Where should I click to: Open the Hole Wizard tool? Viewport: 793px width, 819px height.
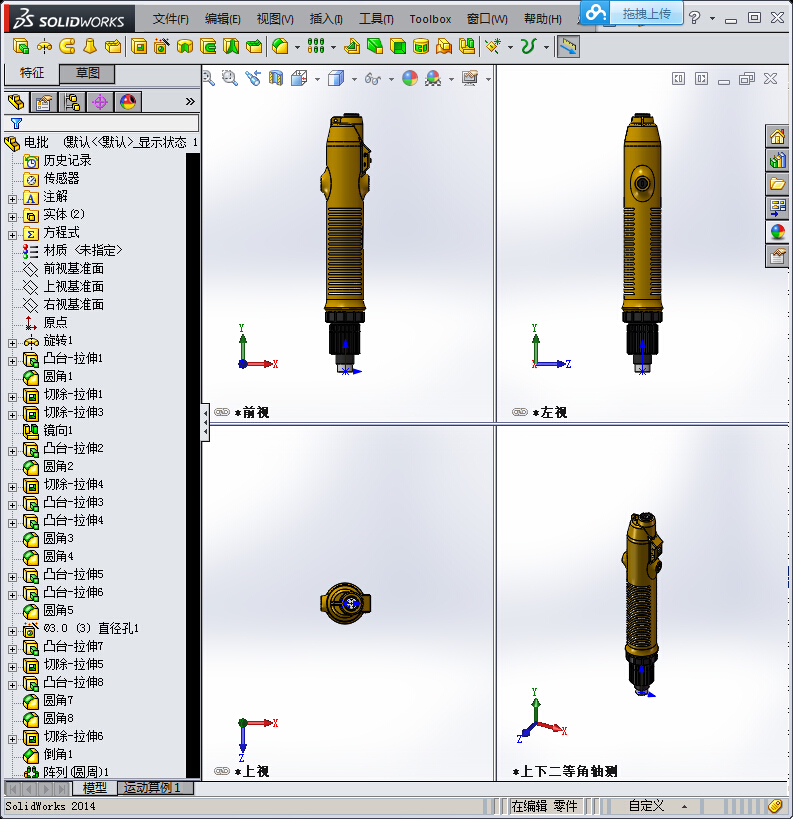(162, 46)
